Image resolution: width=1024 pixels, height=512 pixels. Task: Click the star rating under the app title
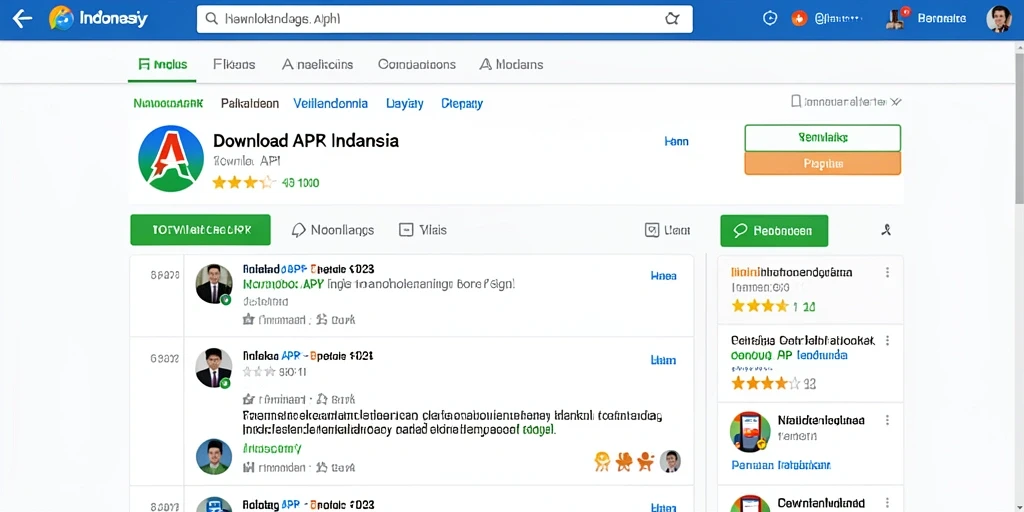pos(242,183)
